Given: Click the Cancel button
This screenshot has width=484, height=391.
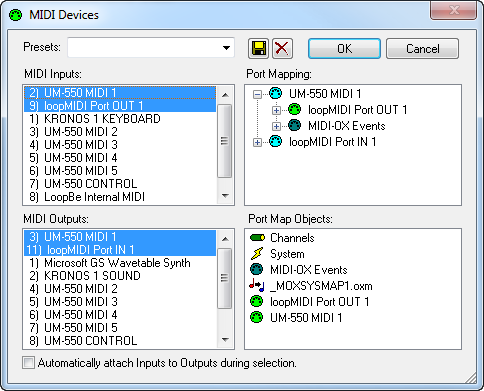Looking at the screenshot, I should tap(422, 49).
